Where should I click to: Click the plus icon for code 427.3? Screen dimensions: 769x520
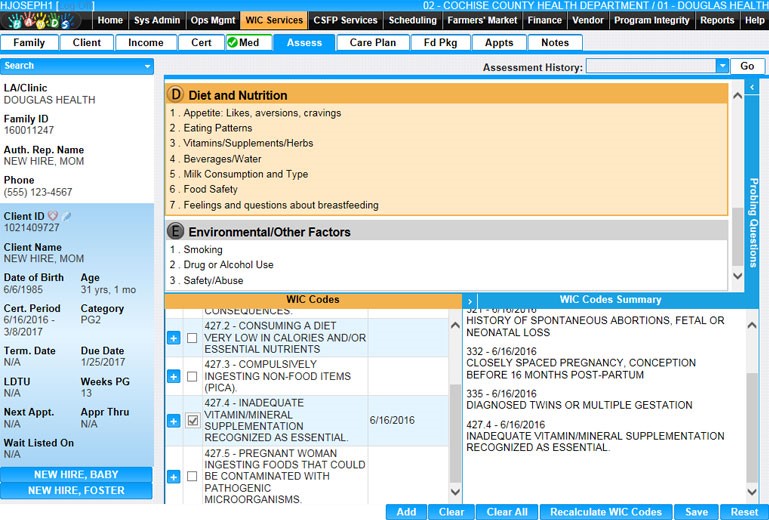173,377
